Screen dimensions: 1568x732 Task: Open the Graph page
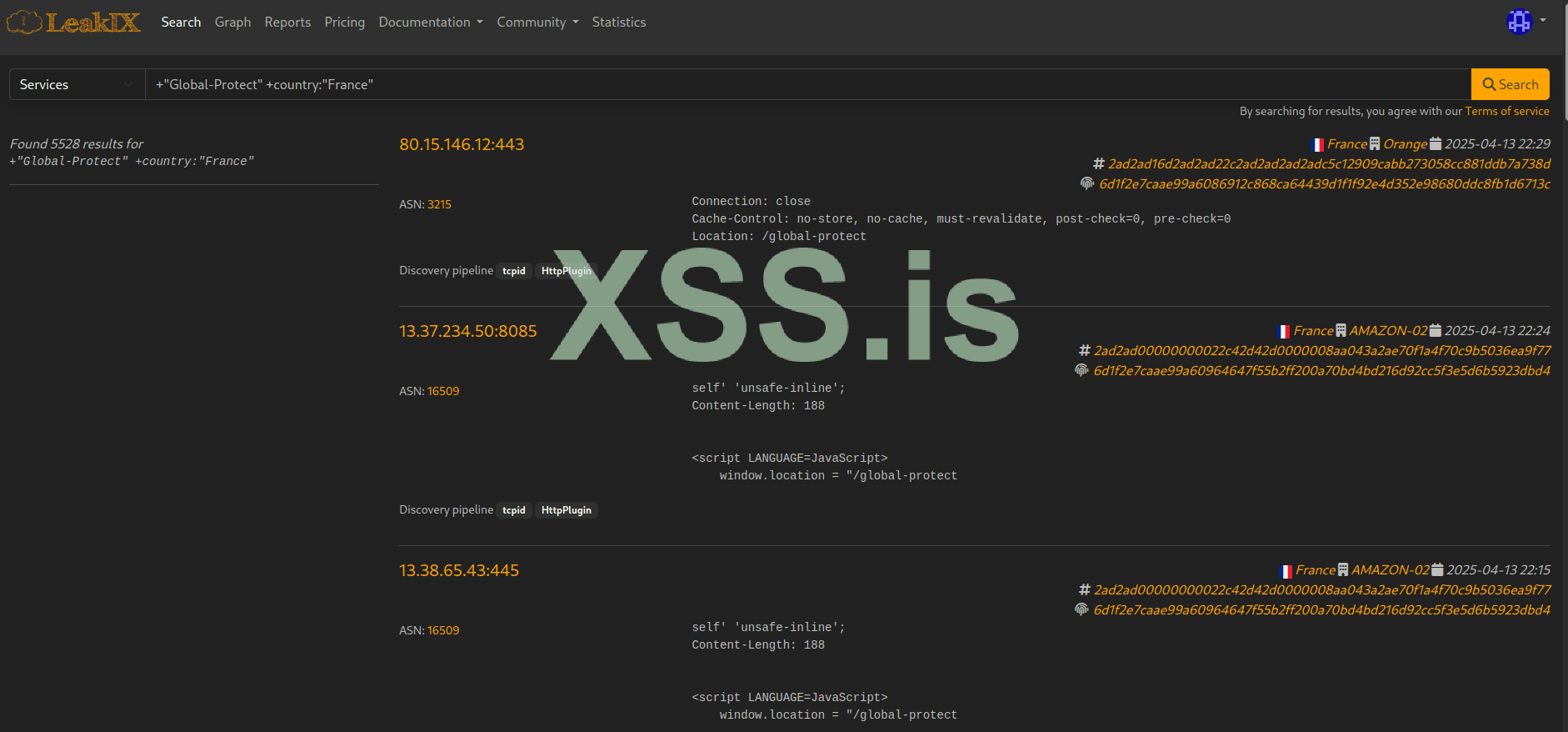[232, 22]
